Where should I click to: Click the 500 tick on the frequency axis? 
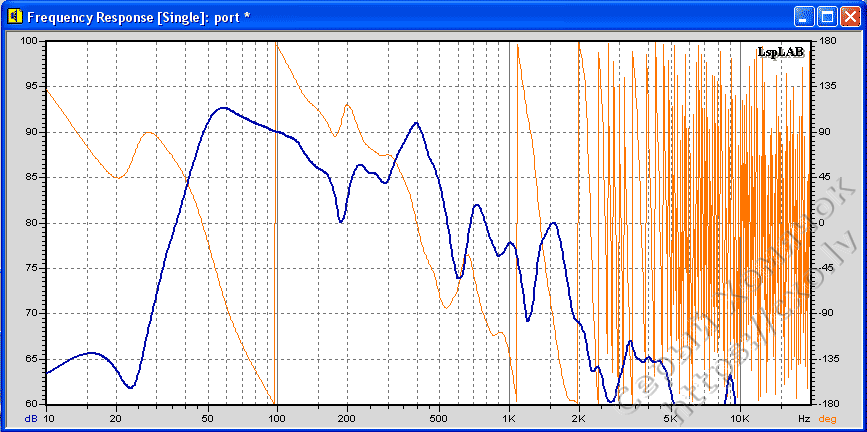pos(438,418)
